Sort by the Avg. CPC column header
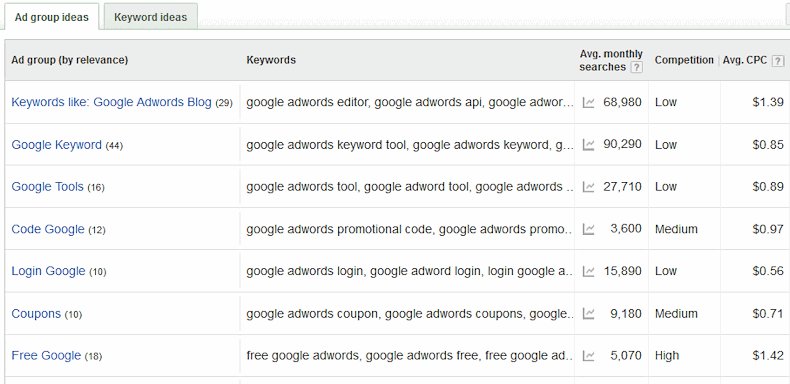Screen dimensions: 790x384 (x=745, y=60)
